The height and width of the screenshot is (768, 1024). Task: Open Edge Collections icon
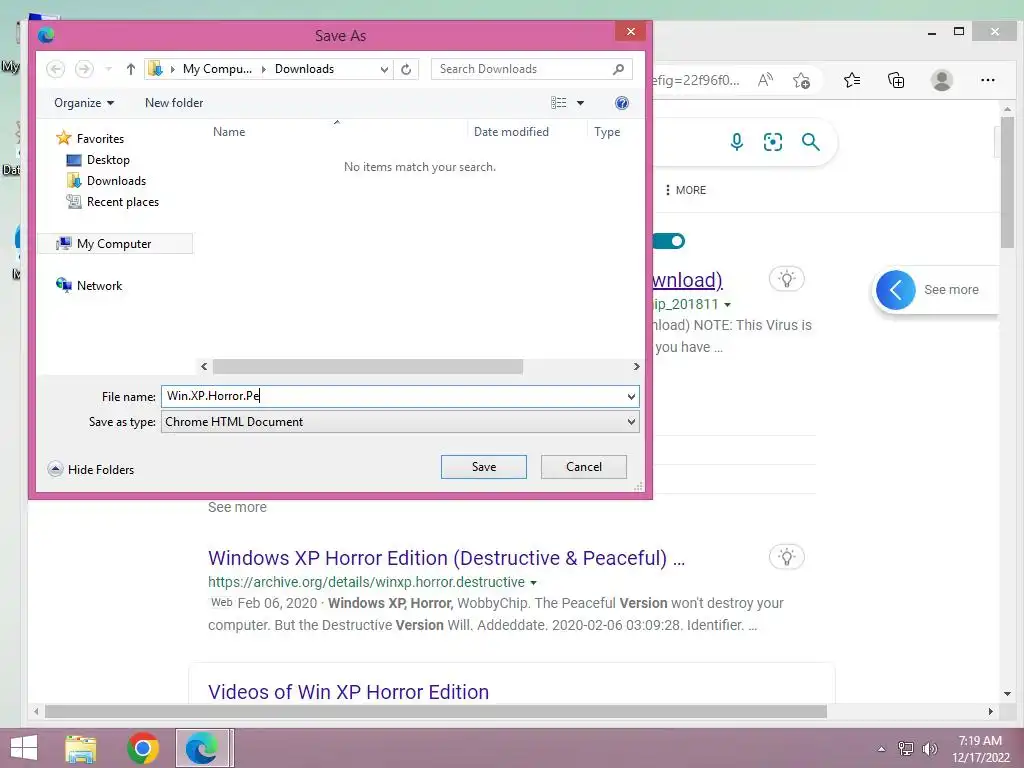pos(896,80)
